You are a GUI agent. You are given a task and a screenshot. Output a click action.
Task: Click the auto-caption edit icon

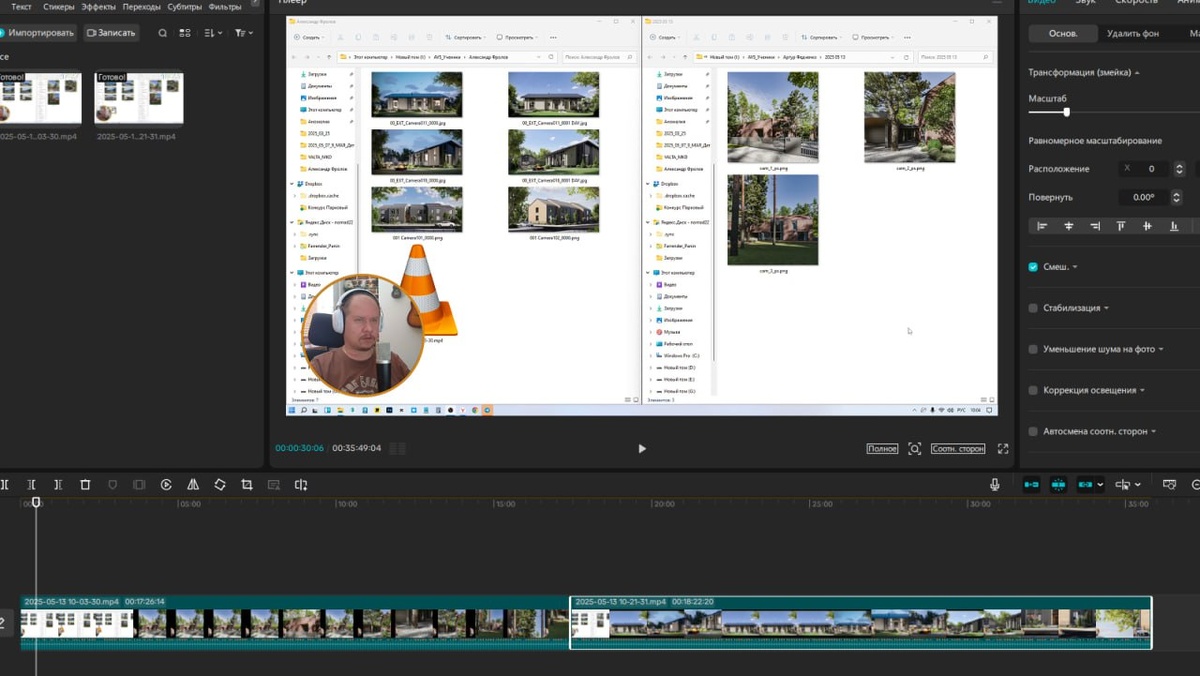pos(274,485)
